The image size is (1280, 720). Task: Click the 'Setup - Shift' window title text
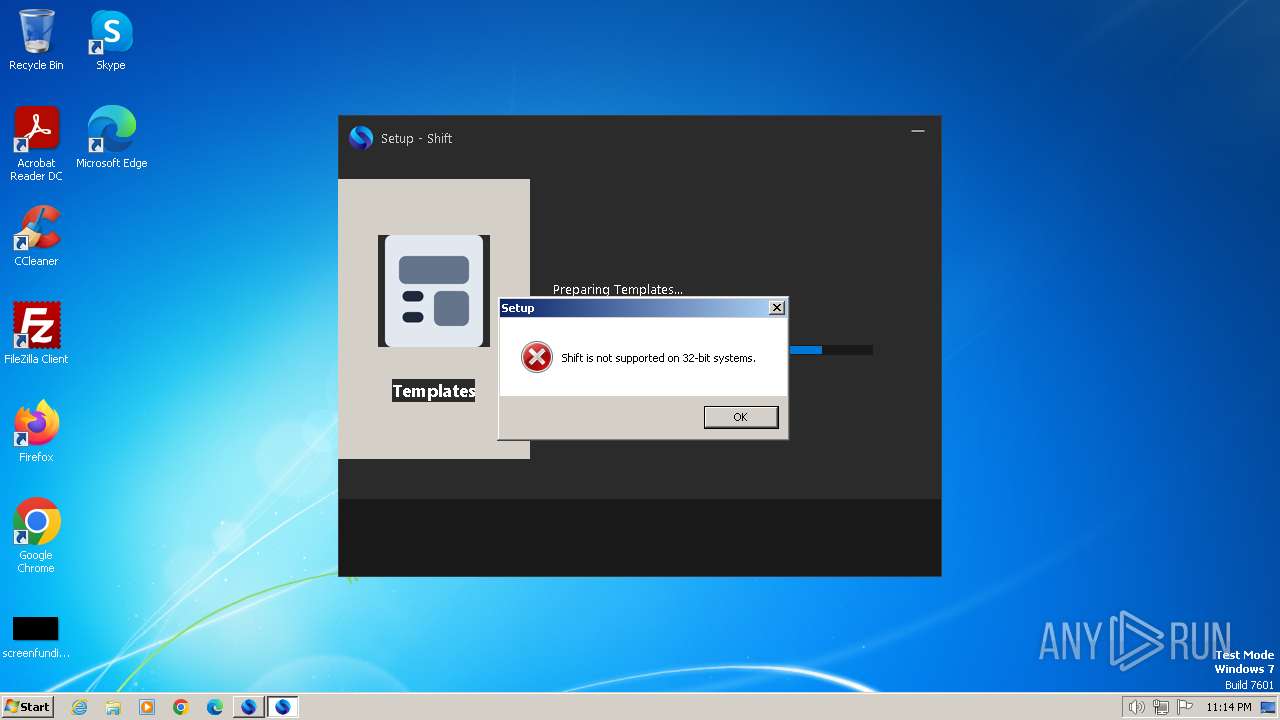416,138
